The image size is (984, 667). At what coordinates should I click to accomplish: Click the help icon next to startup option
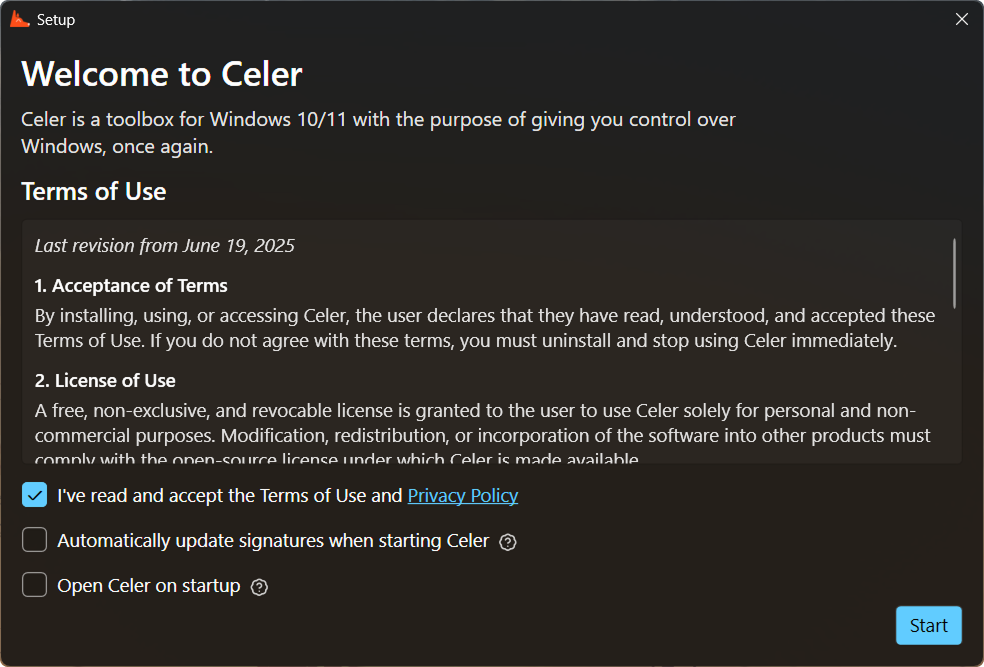(259, 587)
